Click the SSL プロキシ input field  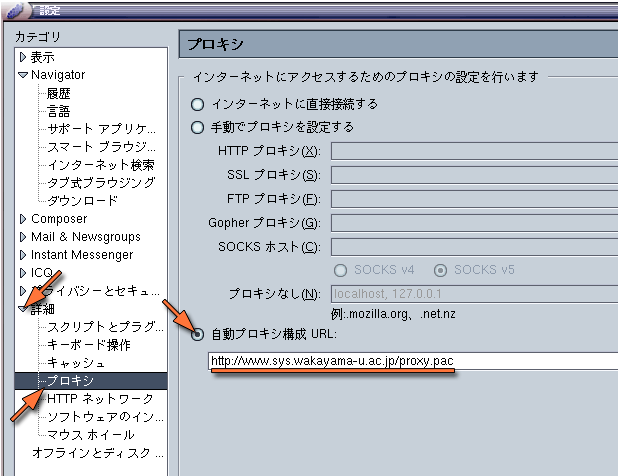coord(475,175)
